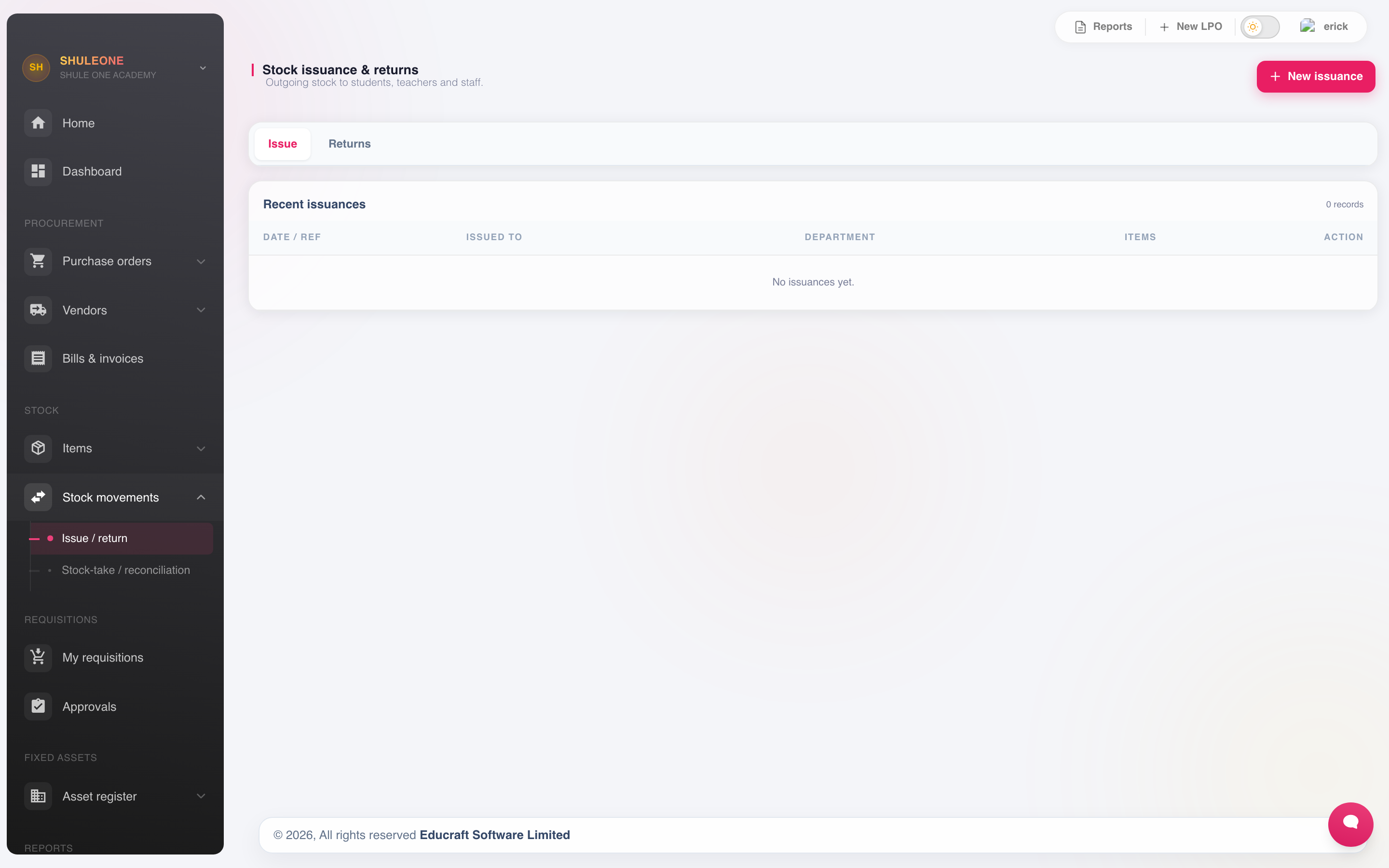This screenshot has width=1389, height=868.
Task: Switch to the Issue tab
Action: (283, 144)
